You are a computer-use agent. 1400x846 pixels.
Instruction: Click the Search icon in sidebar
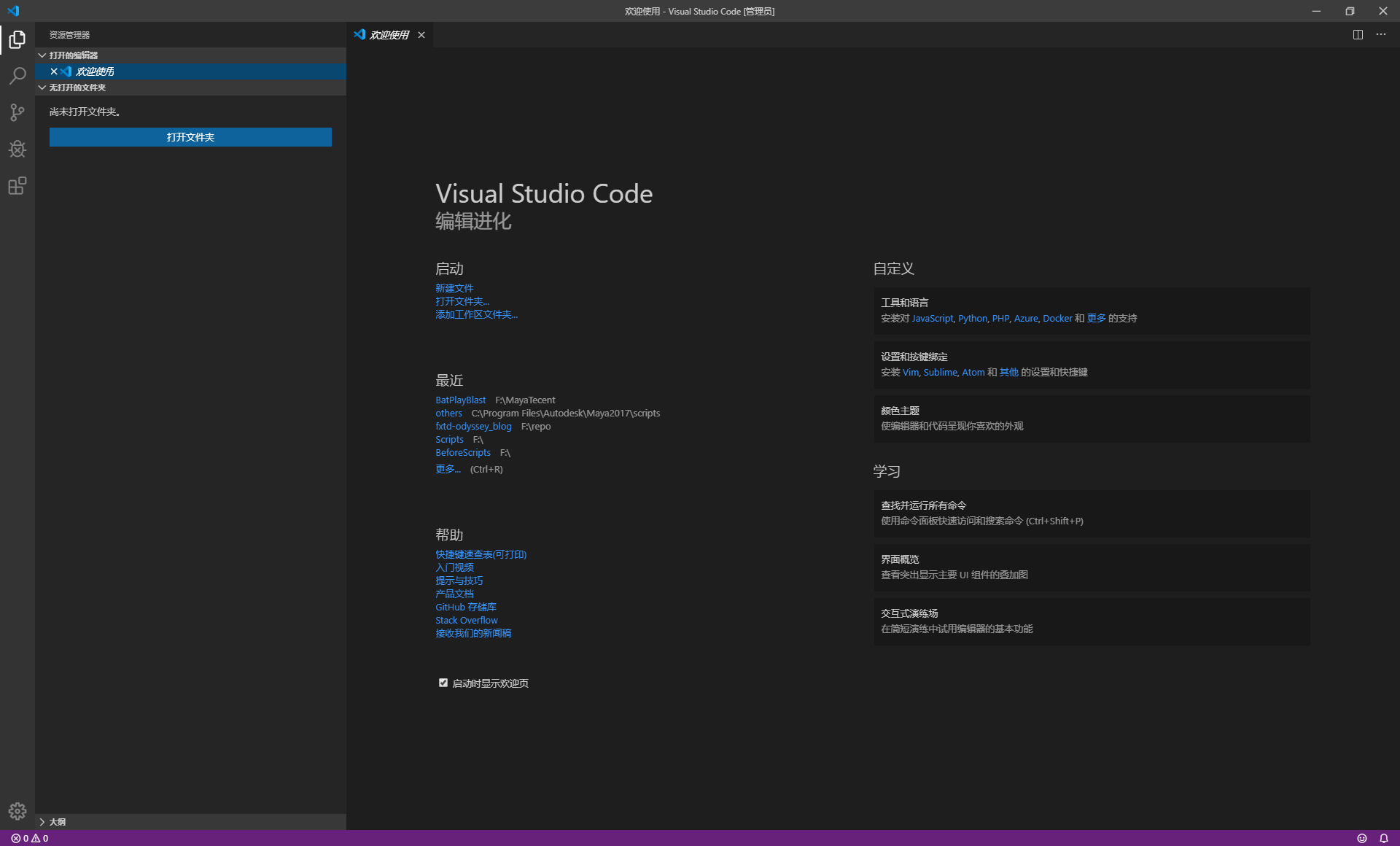pos(18,77)
